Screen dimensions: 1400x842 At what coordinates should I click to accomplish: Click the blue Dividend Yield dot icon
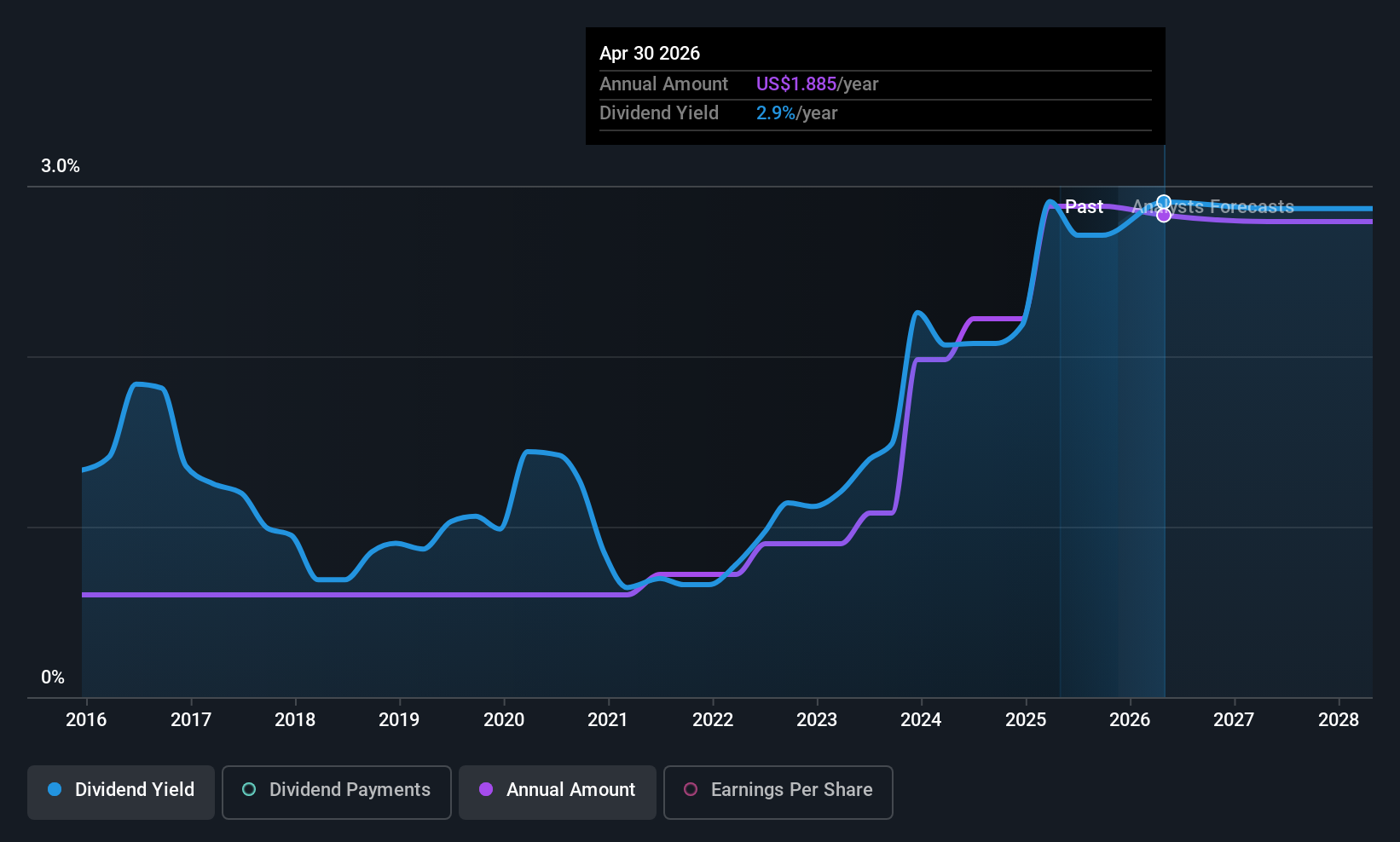55,790
